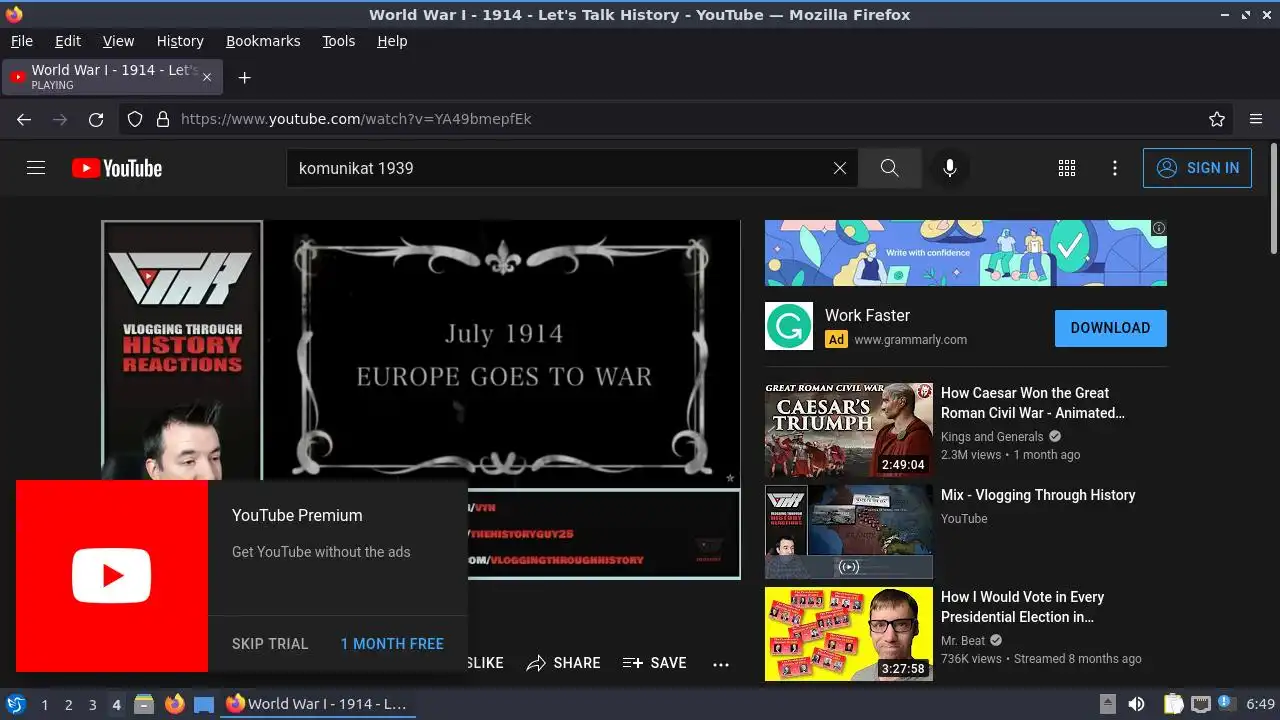The height and width of the screenshot is (720, 1280).
Task: Go back with the browser back arrow
Action: tap(24, 119)
